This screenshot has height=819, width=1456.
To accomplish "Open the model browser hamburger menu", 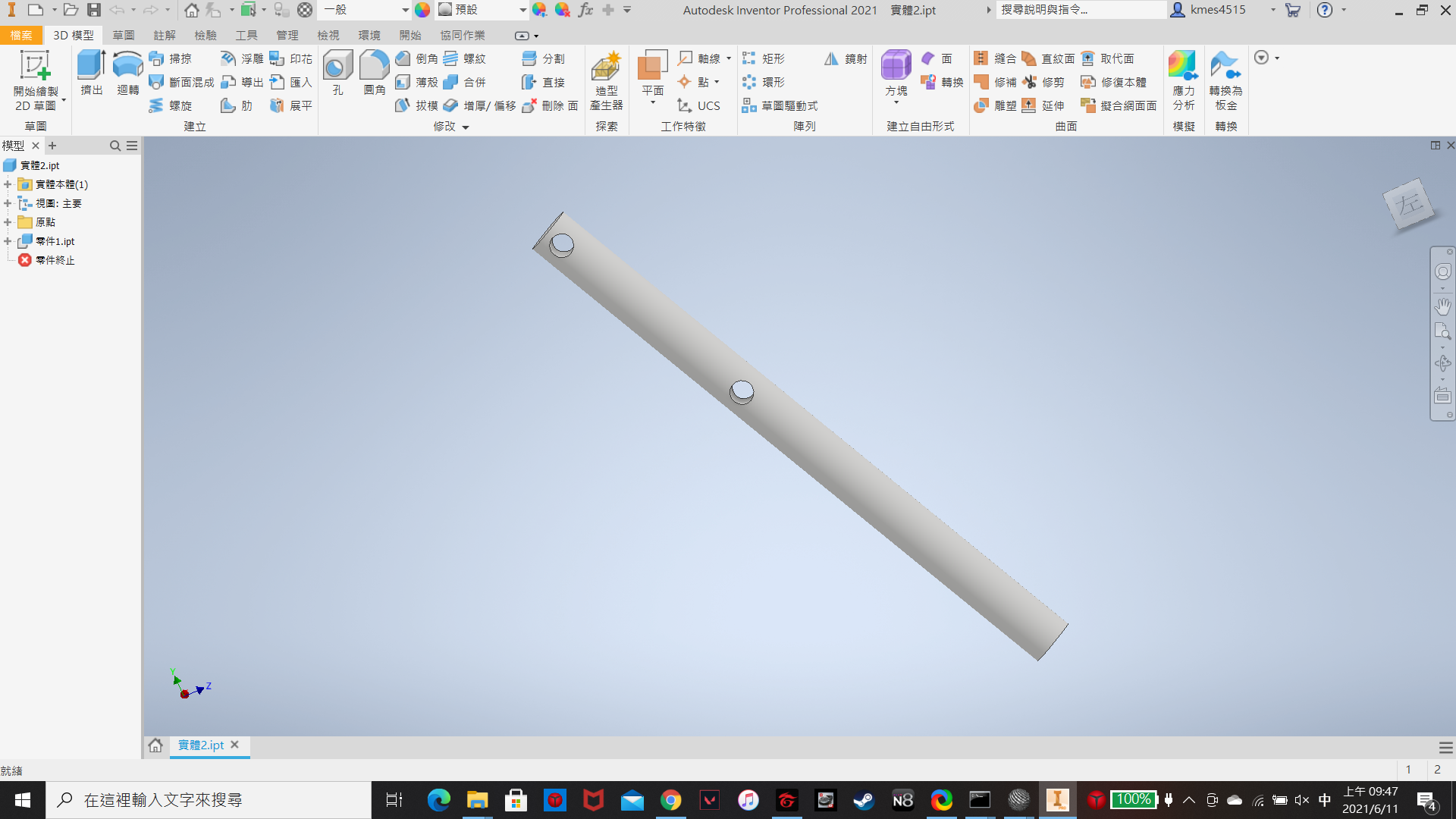I will (x=132, y=146).
